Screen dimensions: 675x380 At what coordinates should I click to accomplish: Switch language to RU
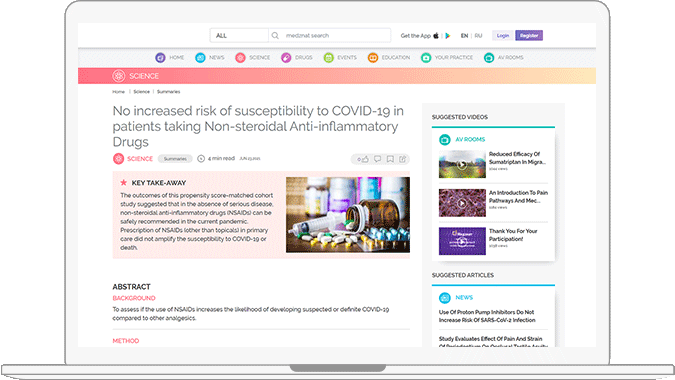478,36
